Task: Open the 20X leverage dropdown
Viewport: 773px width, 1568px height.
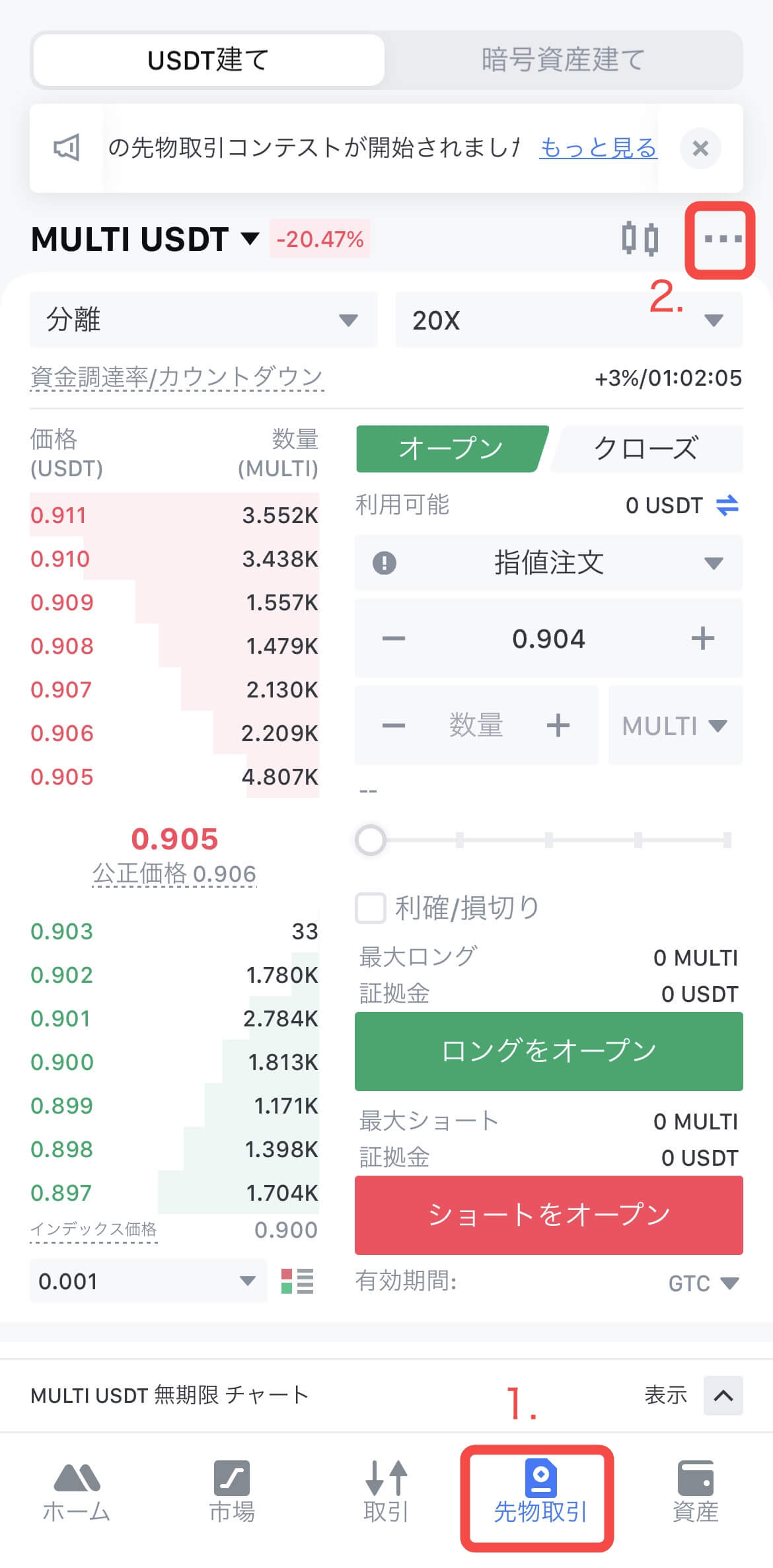Action: [x=568, y=320]
